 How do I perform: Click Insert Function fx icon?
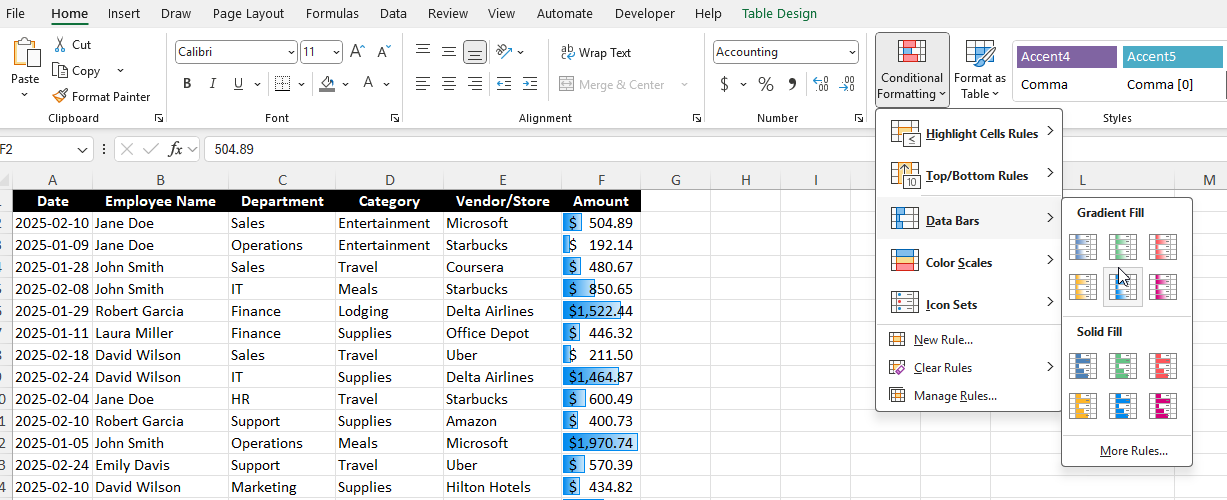coord(175,149)
